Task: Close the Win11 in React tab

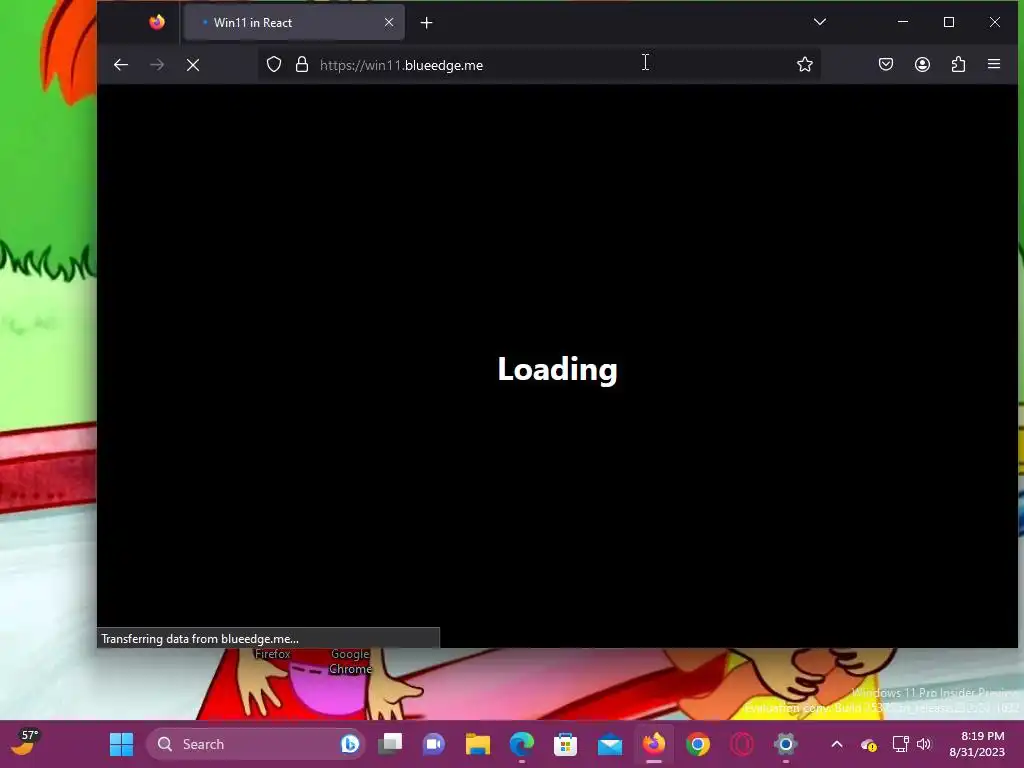Action: pos(389,22)
